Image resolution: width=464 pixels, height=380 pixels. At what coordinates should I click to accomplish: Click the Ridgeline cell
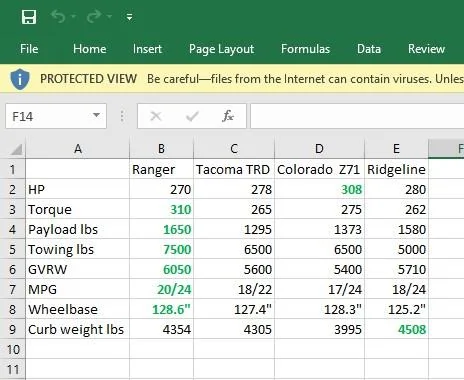point(396,169)
